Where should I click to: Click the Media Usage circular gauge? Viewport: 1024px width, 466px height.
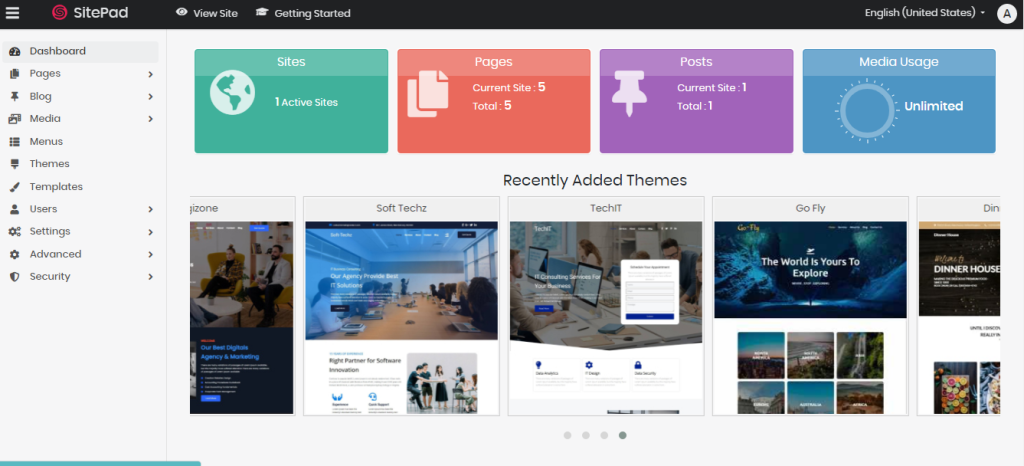[866, 110]
